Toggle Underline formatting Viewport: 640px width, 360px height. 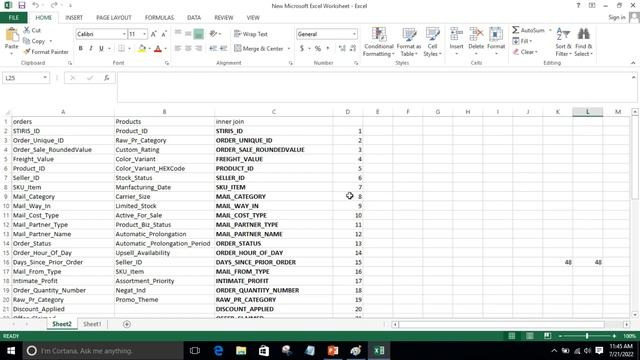click(x=101, y=48)
